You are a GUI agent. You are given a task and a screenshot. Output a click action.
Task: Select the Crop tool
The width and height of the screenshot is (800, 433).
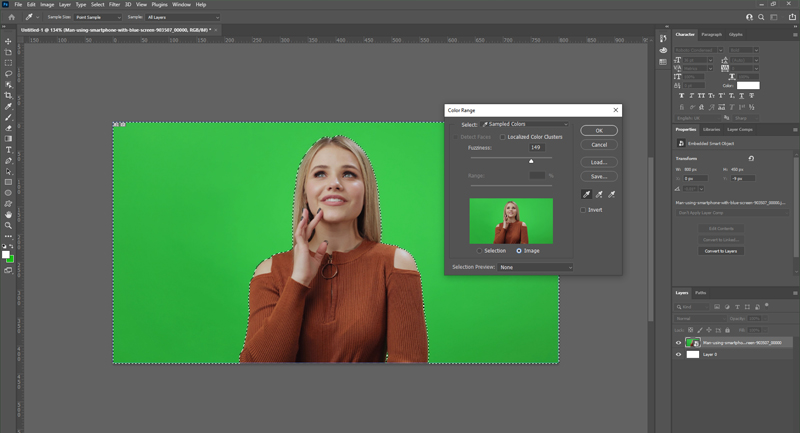pos(8,95)
